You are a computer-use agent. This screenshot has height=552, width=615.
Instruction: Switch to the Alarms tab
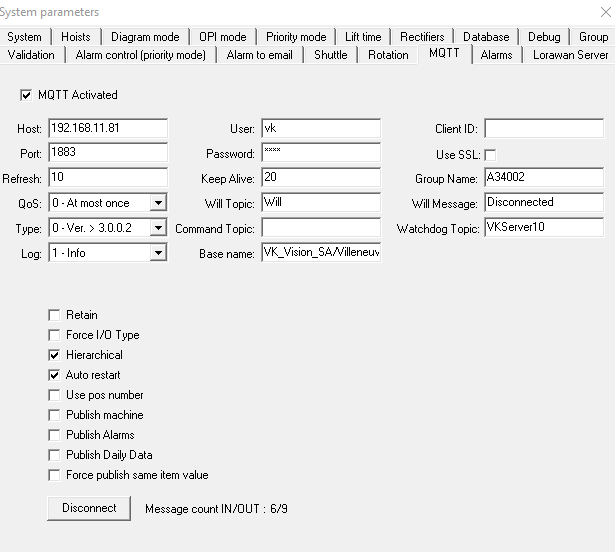(x=496, y=55)
